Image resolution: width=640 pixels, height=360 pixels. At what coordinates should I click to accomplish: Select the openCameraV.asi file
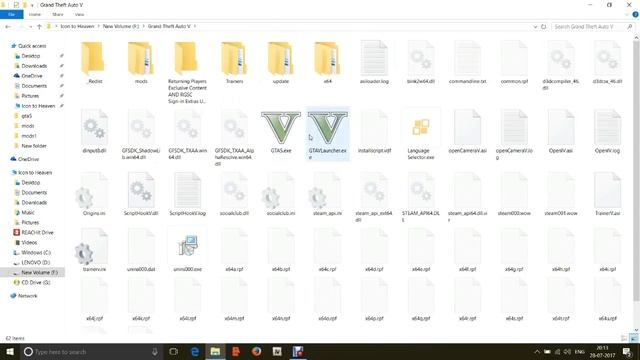467,127
